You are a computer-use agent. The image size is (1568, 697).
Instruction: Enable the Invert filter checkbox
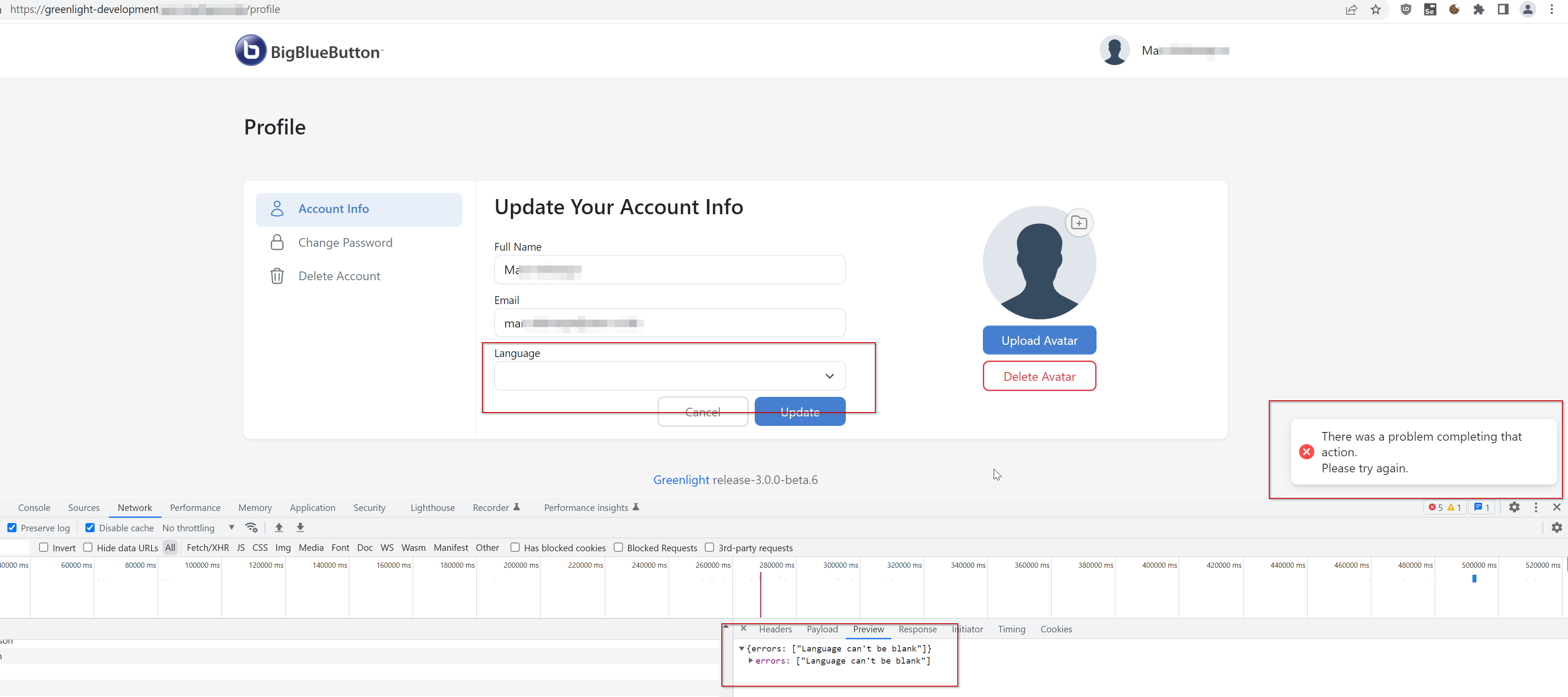coord(44,547)
